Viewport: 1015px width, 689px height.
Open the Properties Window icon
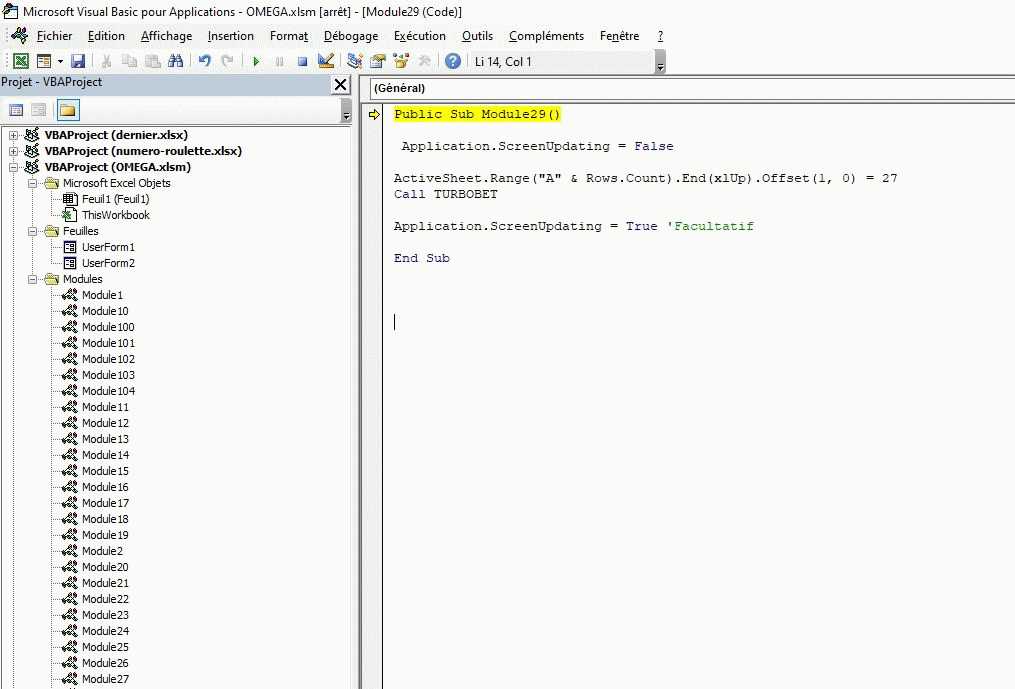point(378,61)
